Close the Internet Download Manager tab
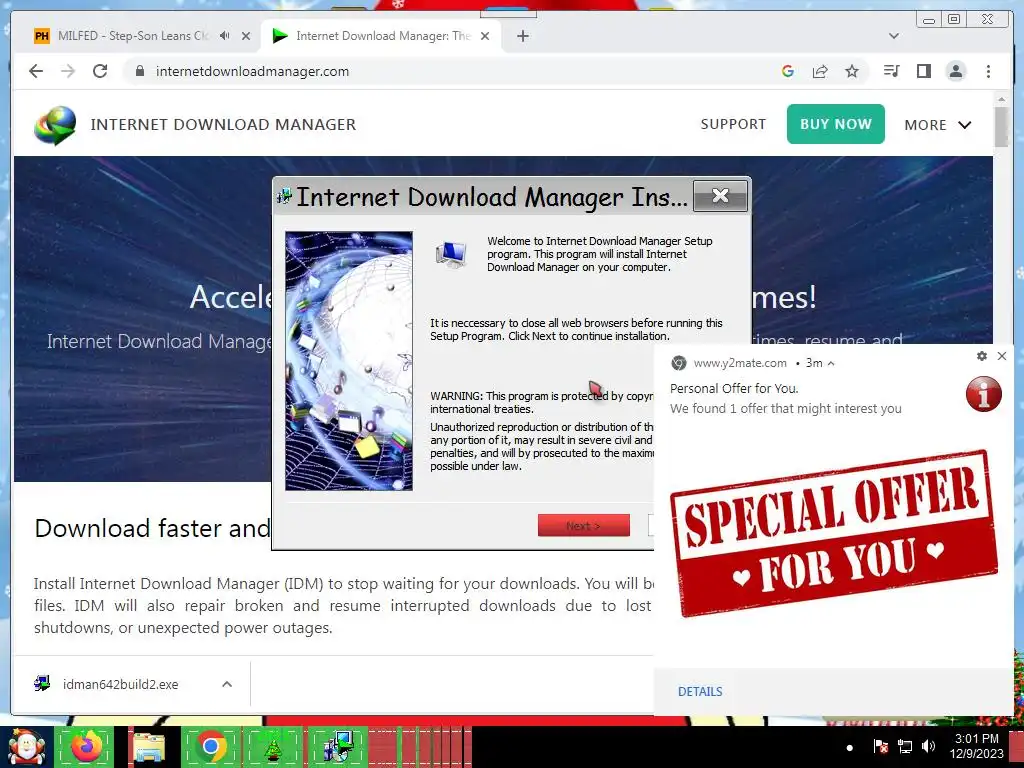 pyautogui.click(x=485, y=36)
